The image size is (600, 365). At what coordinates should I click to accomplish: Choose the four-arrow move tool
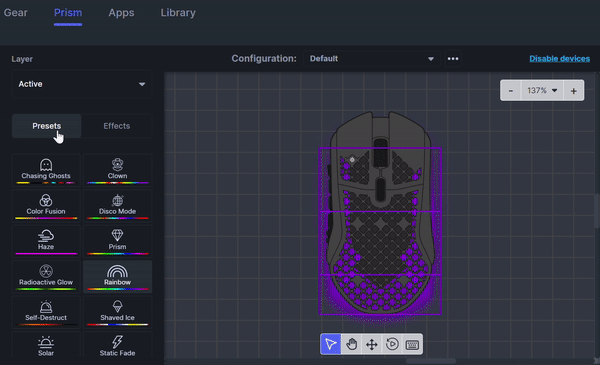click(x=372, y=344)
